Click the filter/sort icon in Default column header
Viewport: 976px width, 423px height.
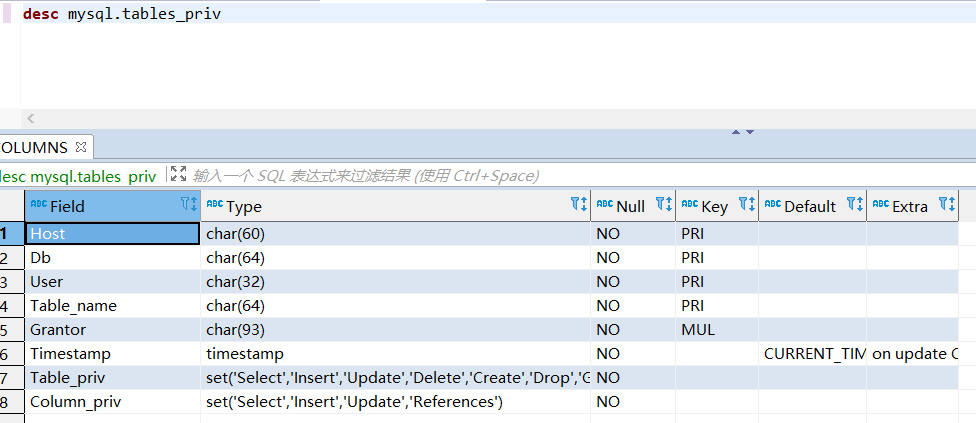coord(855,205)
